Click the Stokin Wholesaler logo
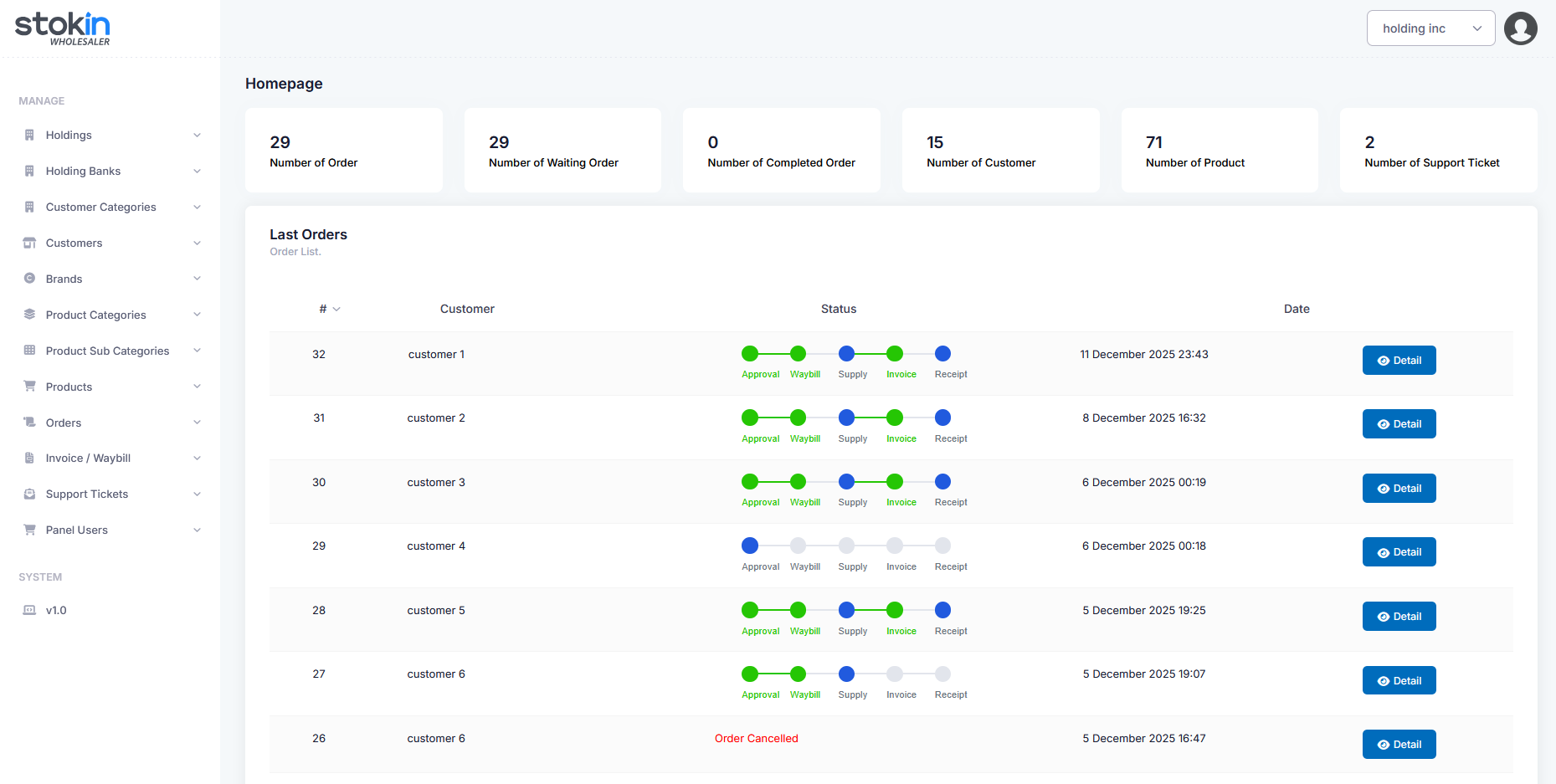 tap(63, 28)
